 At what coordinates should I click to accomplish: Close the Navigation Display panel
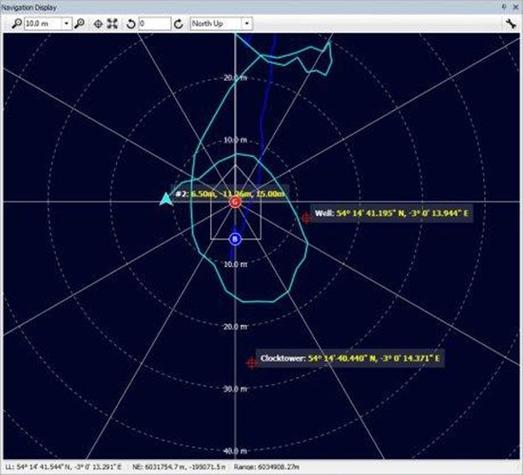(x=515, y=6)
